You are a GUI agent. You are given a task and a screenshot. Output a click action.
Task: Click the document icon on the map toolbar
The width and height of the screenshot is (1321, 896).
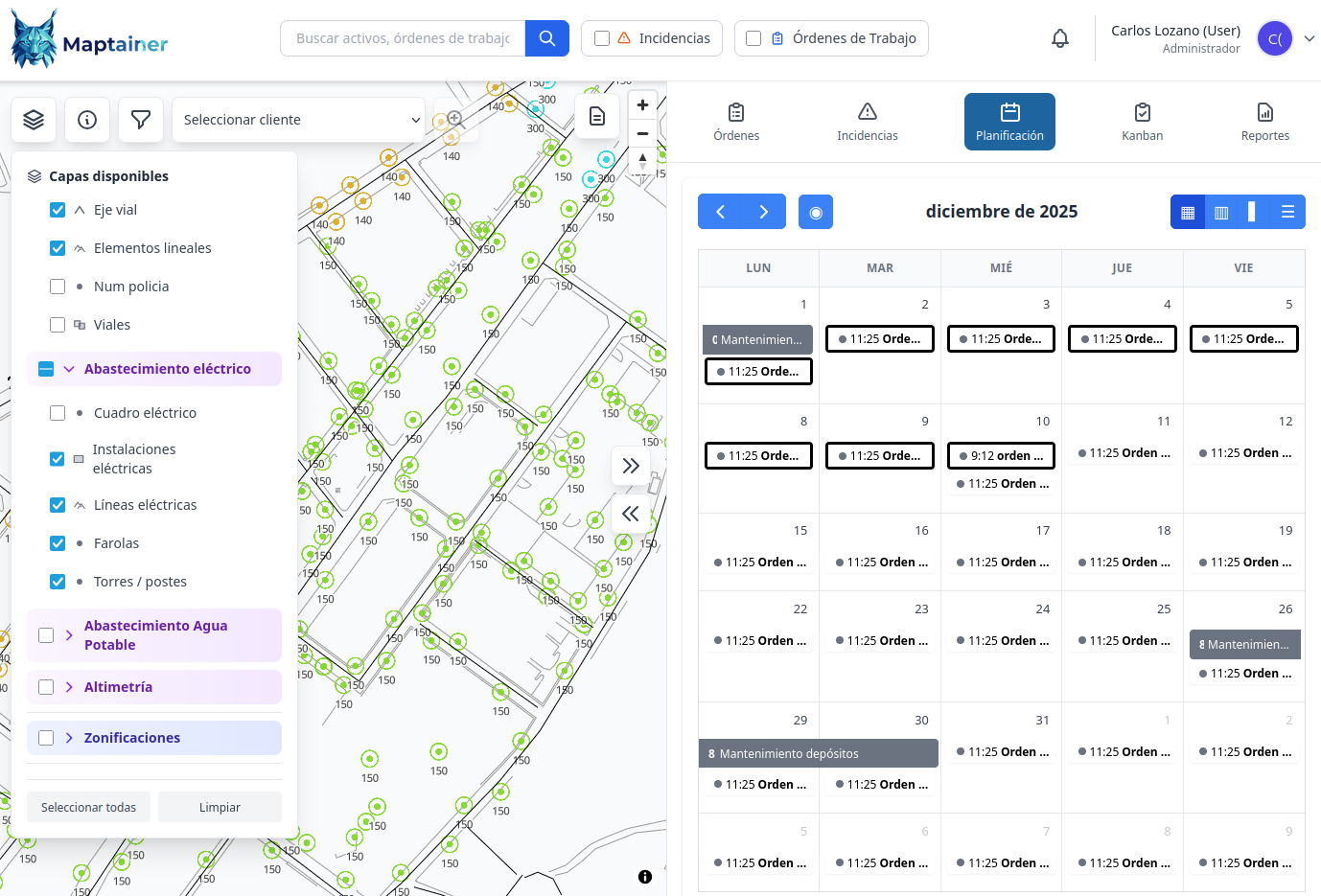click(596, 114)
